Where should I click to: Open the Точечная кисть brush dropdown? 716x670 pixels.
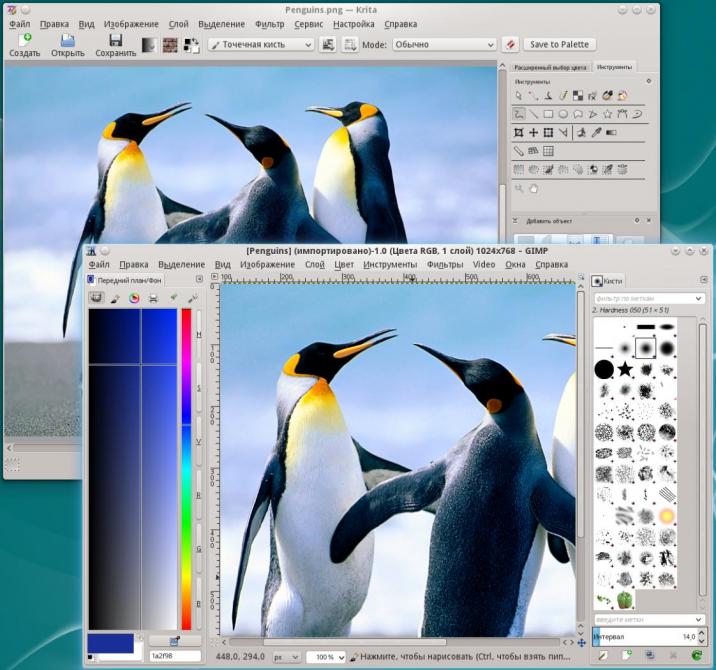(260, 44)
